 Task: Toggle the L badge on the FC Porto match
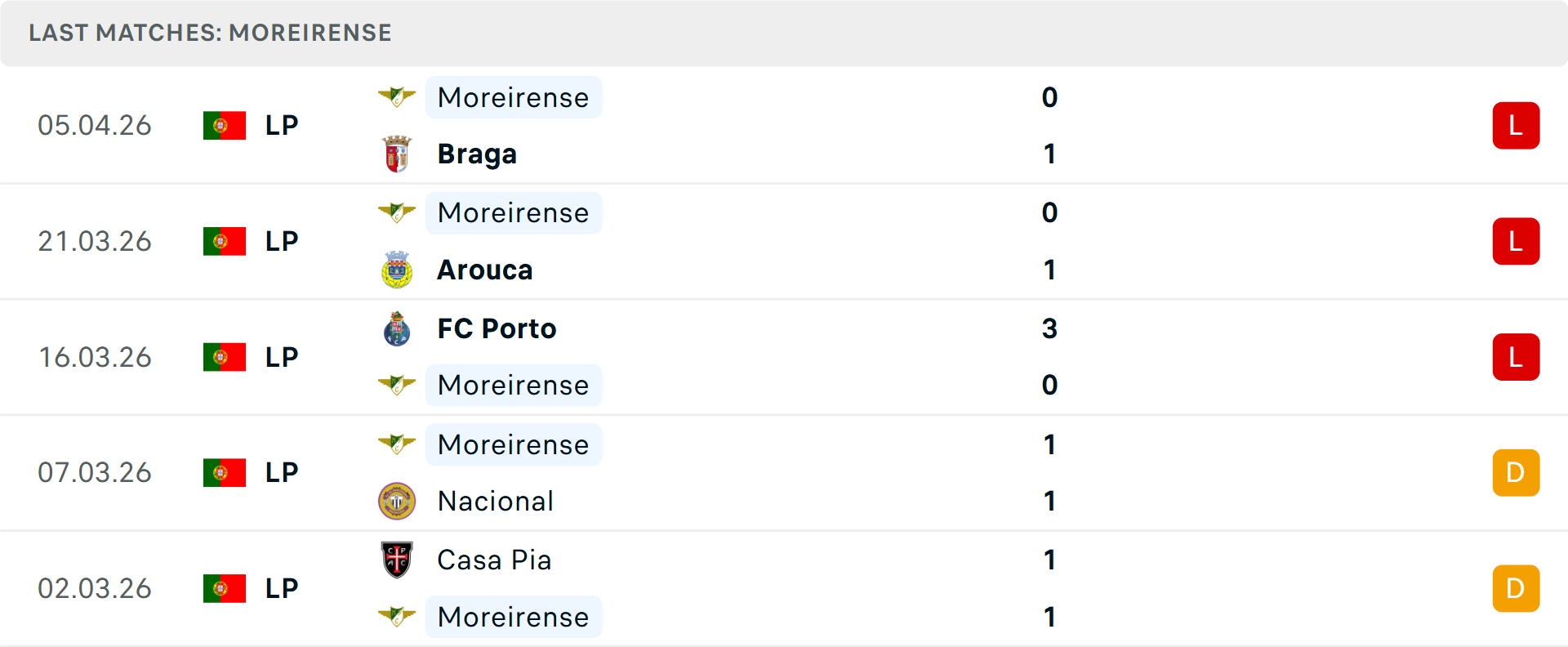pyautogui.click(x=1516, y=357)
